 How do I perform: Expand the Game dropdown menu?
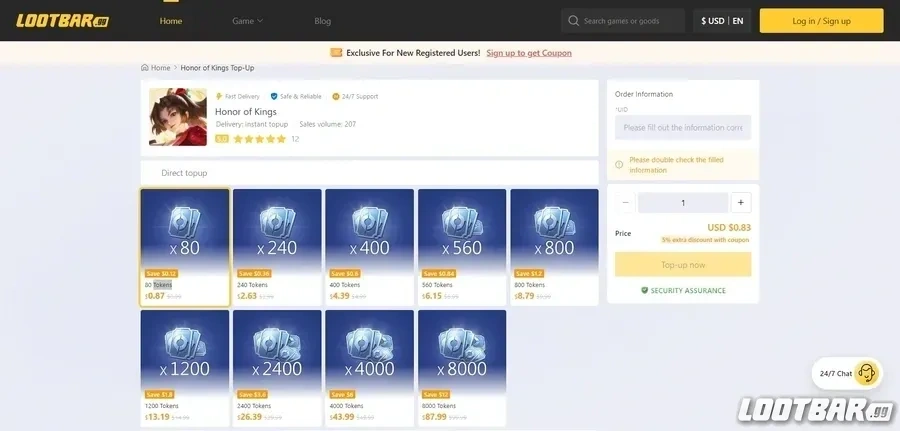pyautogui.click(x=247, y=21)
